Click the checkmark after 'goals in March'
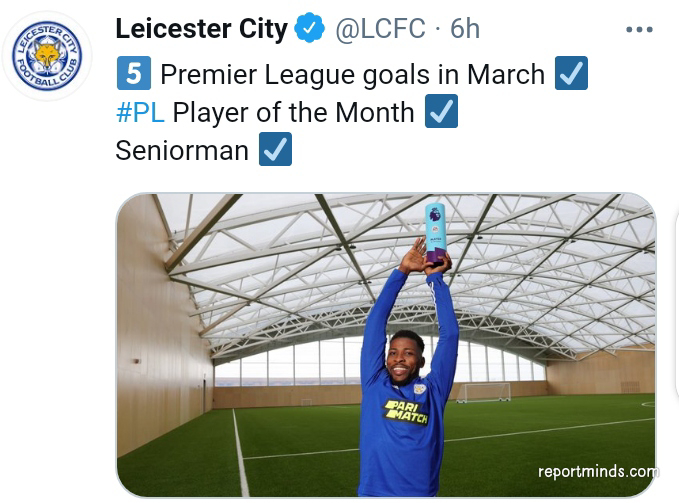This screenshot has height=503, width=679. coord(571,74)
